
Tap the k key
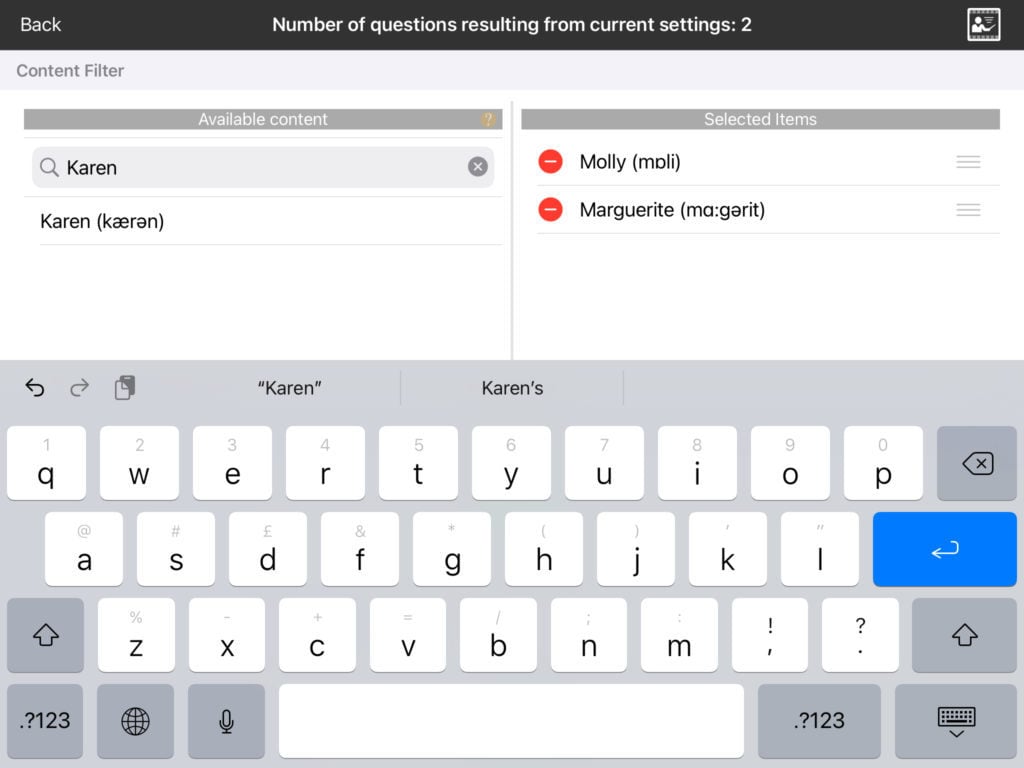[728, 549]
